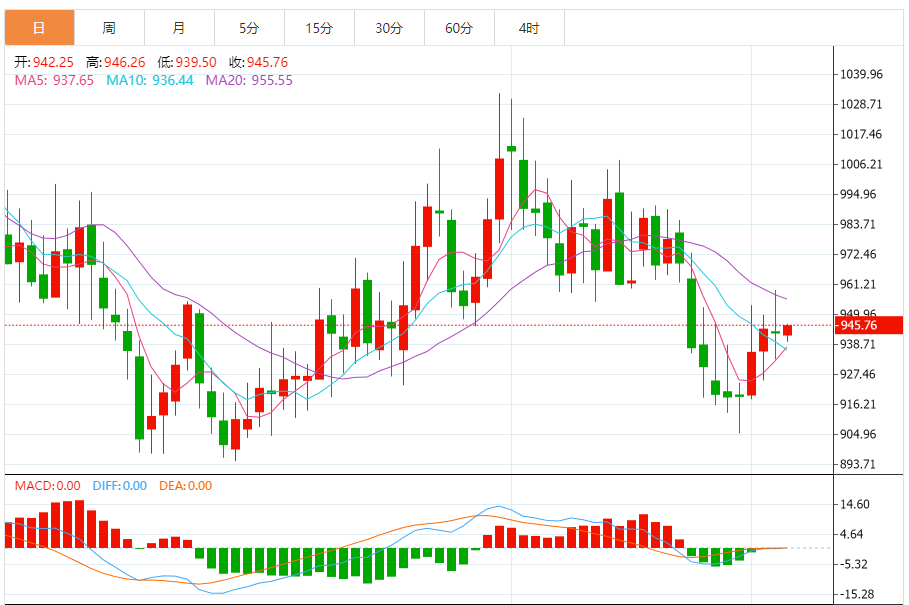
Task: Switch to the 月 monthly tab
Action: coord(179,28)
